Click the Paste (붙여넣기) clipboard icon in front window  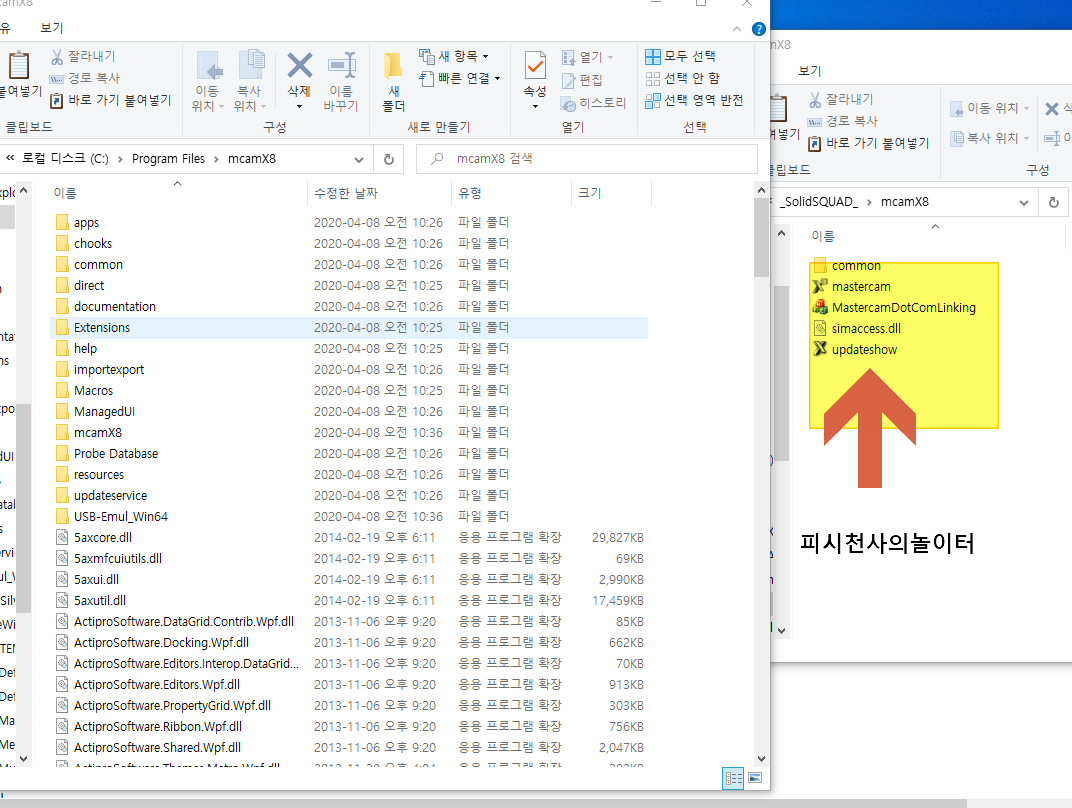18,66
